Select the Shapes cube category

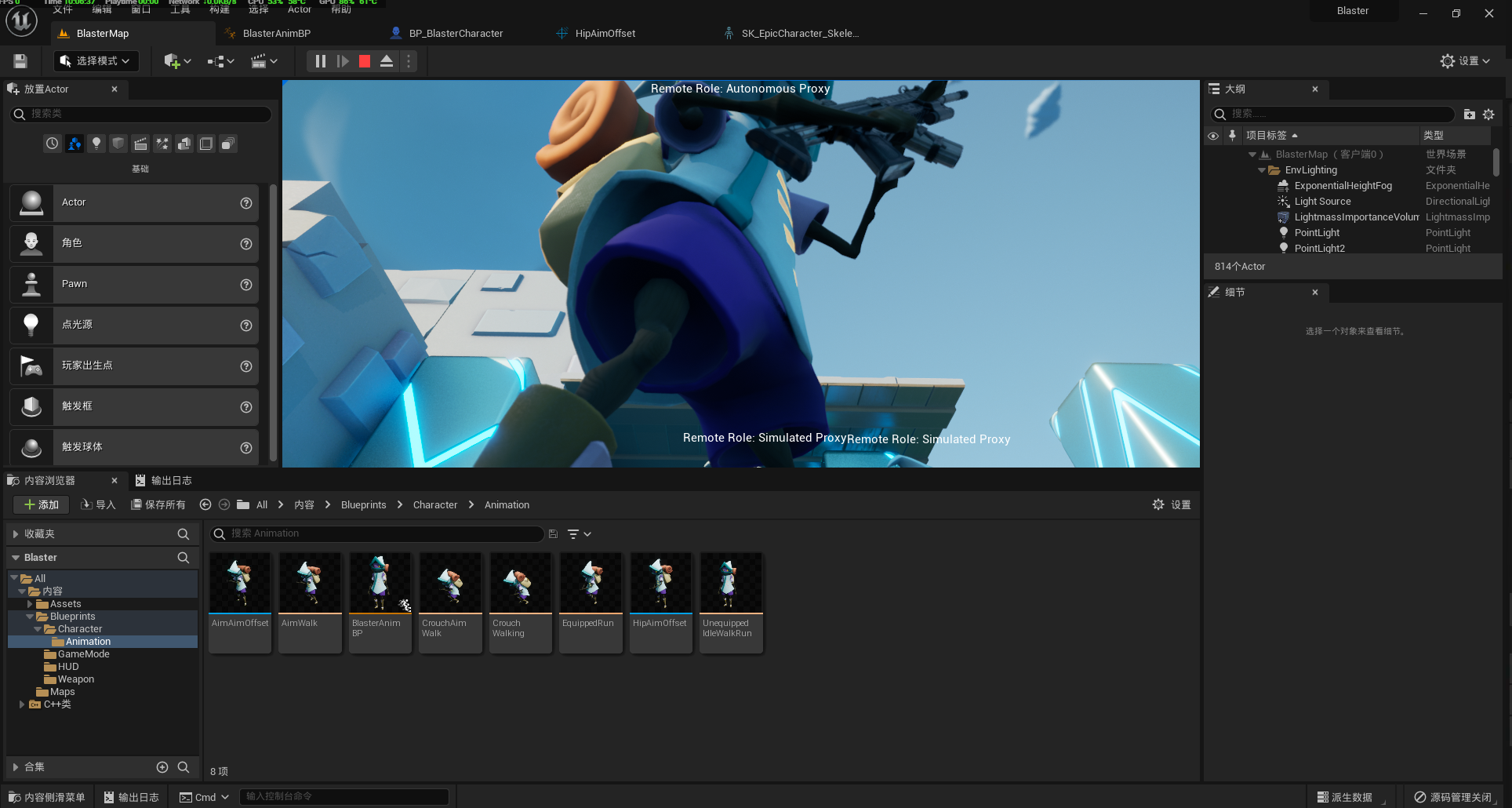pos(118,144)
